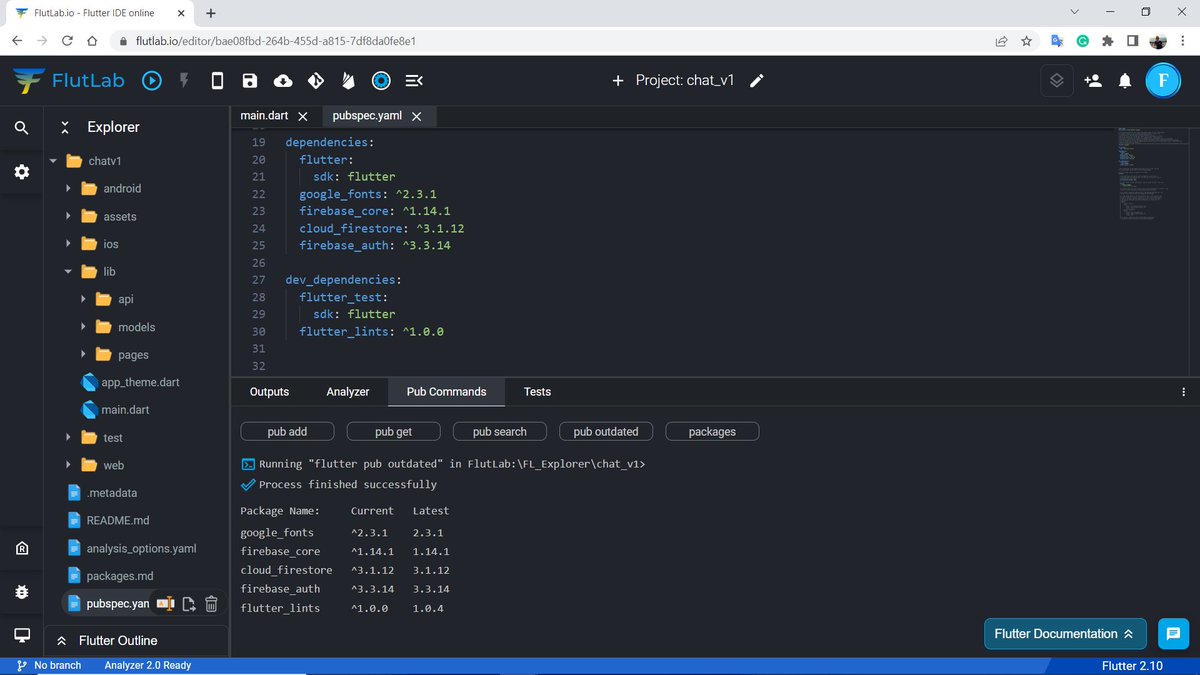Click the pub get button
The height and width of the screenshot is (675, 1200).
tap(393, 432)
